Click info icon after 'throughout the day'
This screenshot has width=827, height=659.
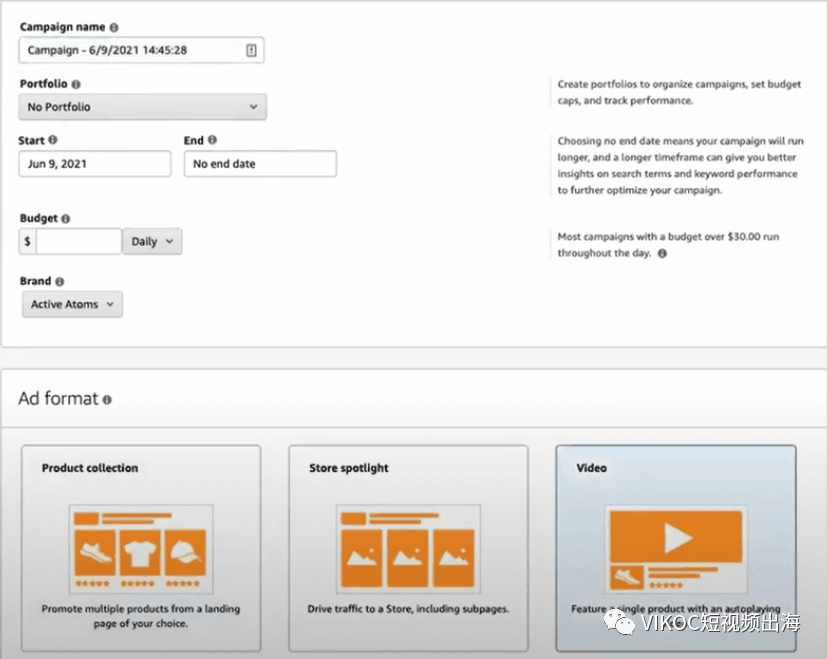coord(662,253)
